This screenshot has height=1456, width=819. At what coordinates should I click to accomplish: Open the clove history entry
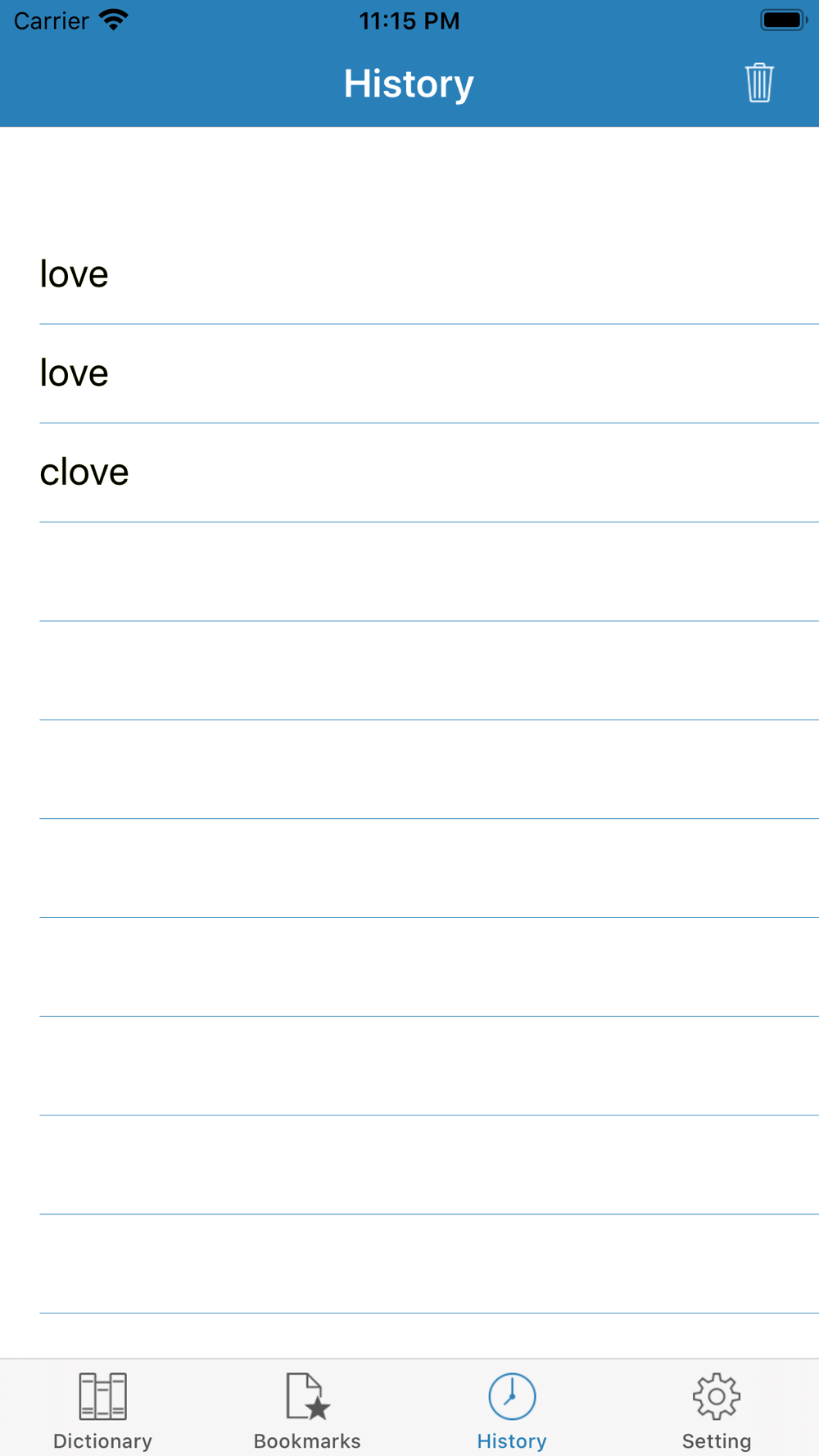pyautogui.click(x=409, y=473)
